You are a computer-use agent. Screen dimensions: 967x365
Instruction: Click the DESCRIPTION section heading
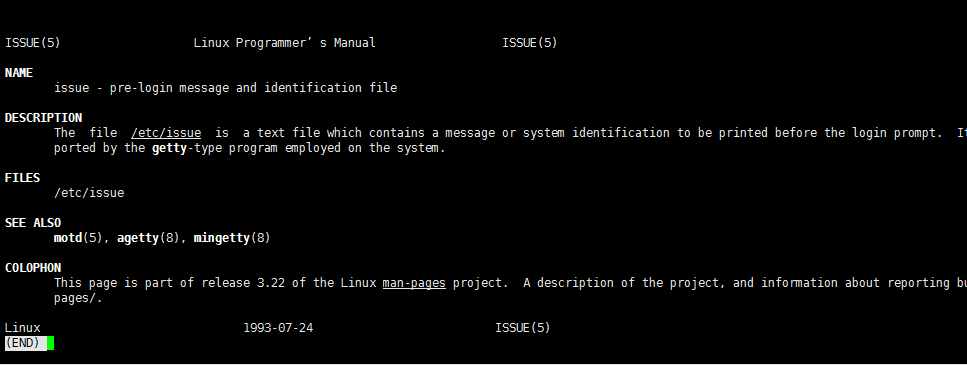(43, 118)
